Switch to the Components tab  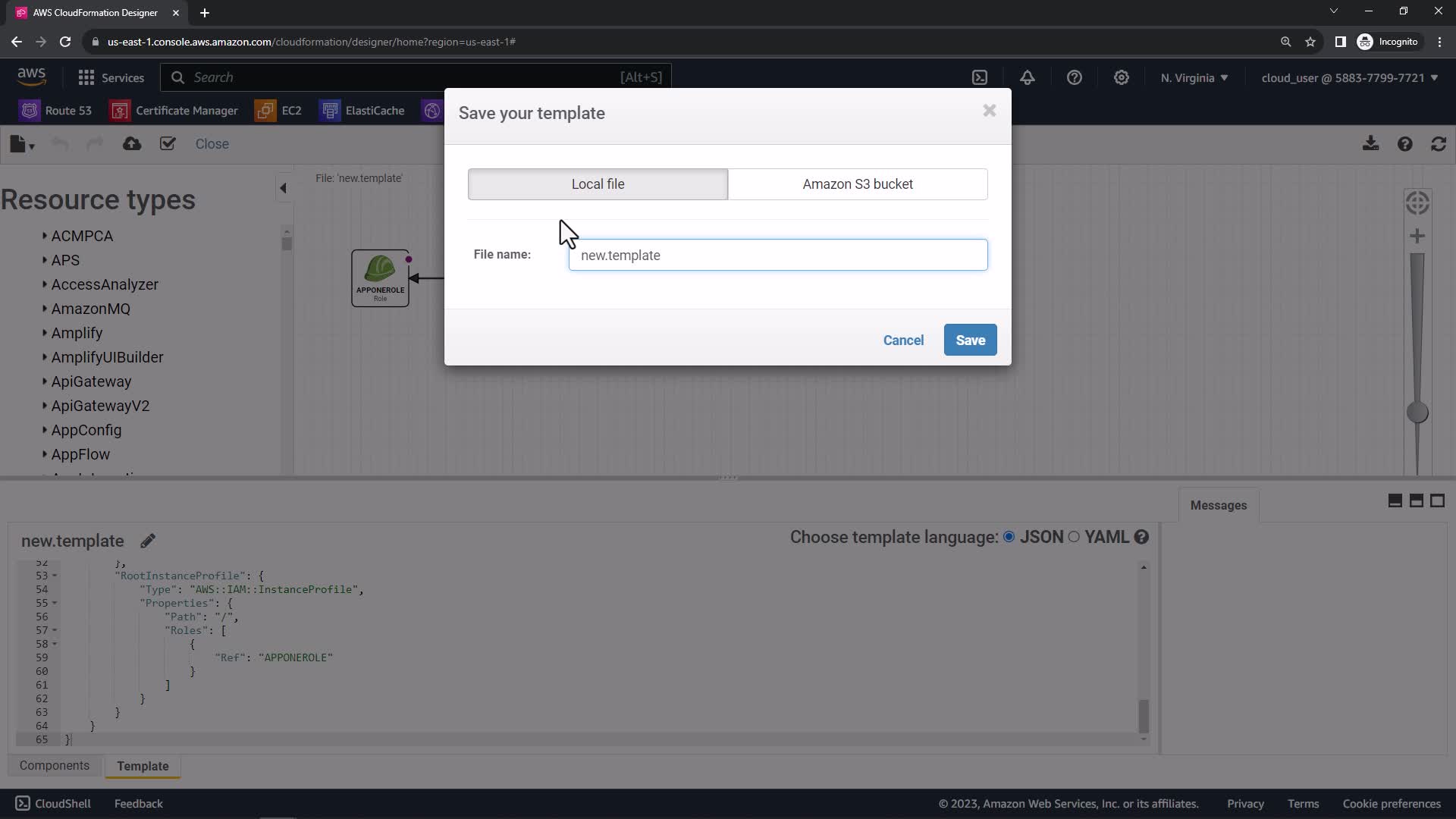55,766
